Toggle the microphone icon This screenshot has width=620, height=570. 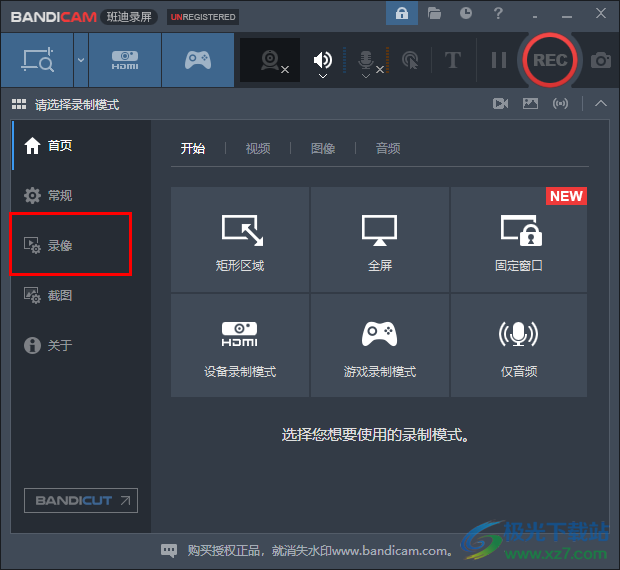click(x=366, y=60)
